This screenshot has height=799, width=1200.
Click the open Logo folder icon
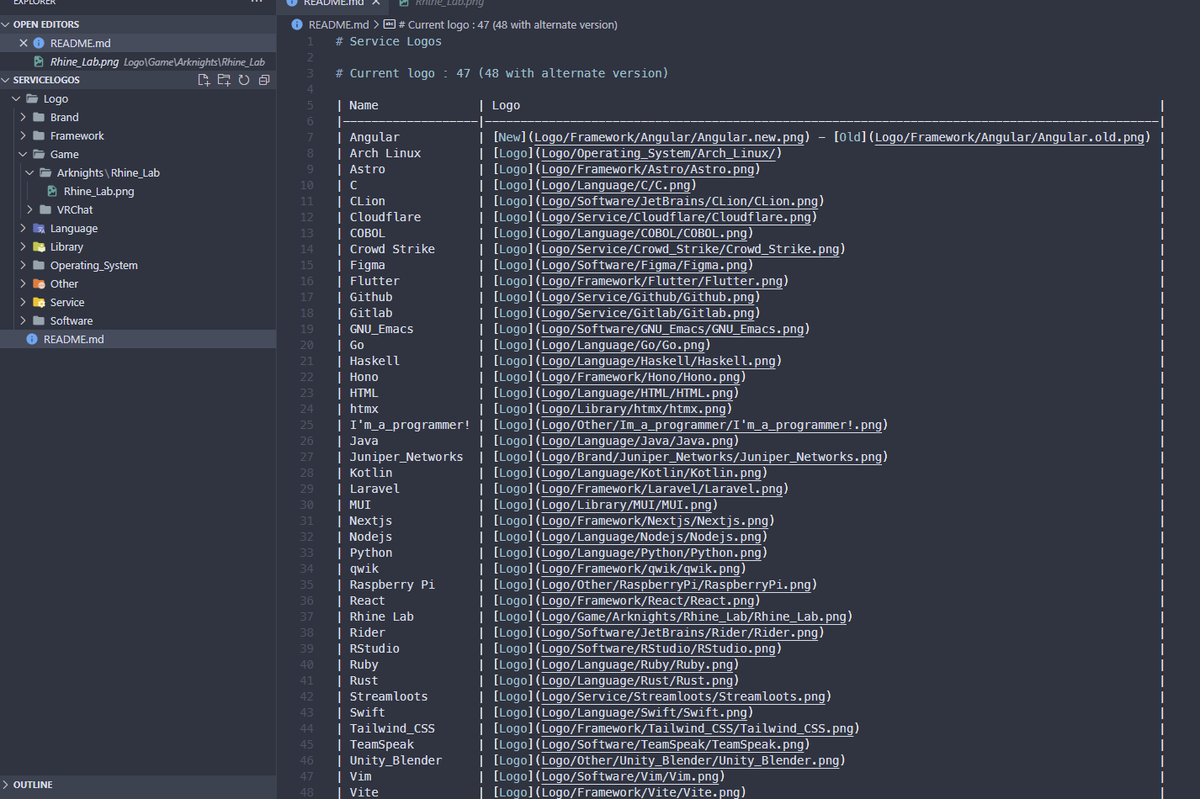pyautogui.click(x=32, y=99)
